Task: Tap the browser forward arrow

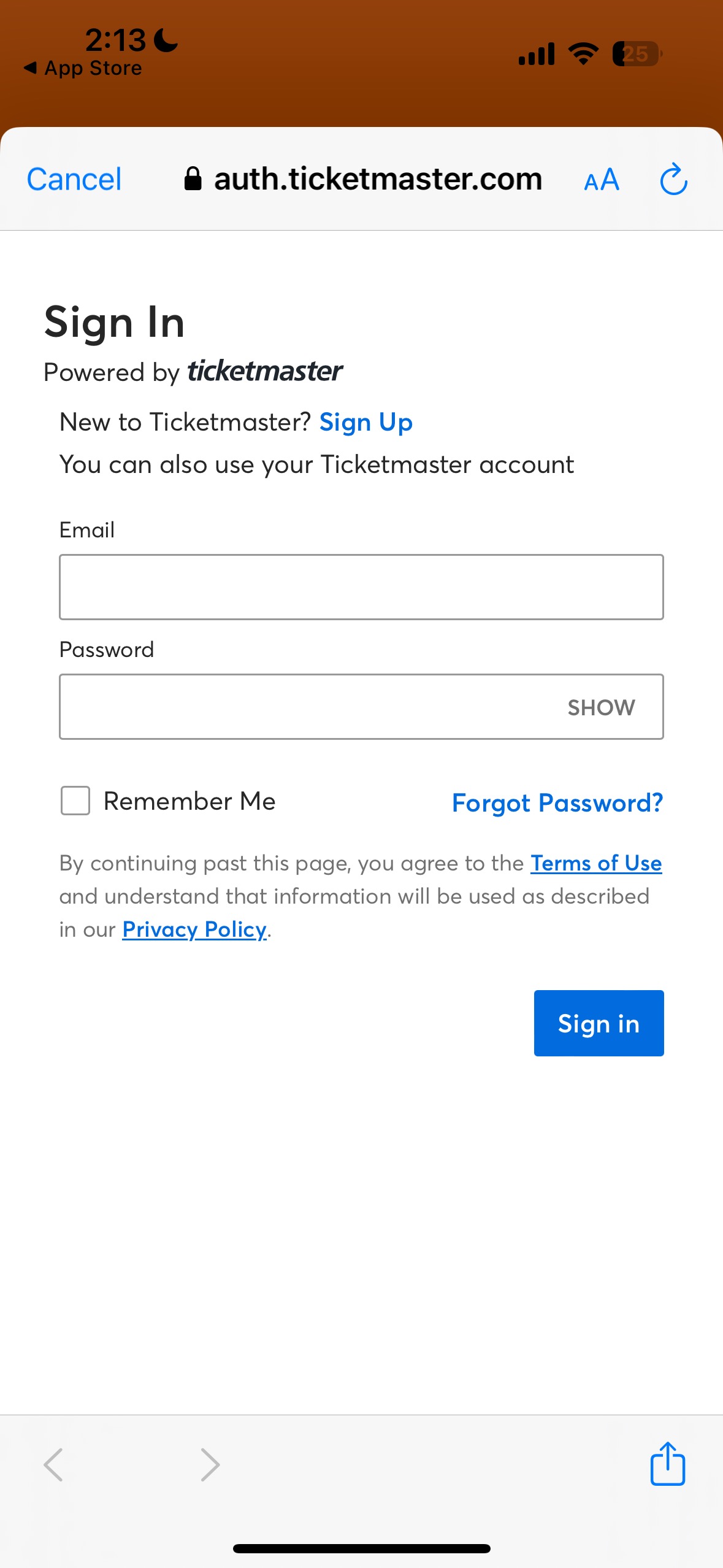Action: tap(210, 1465)
